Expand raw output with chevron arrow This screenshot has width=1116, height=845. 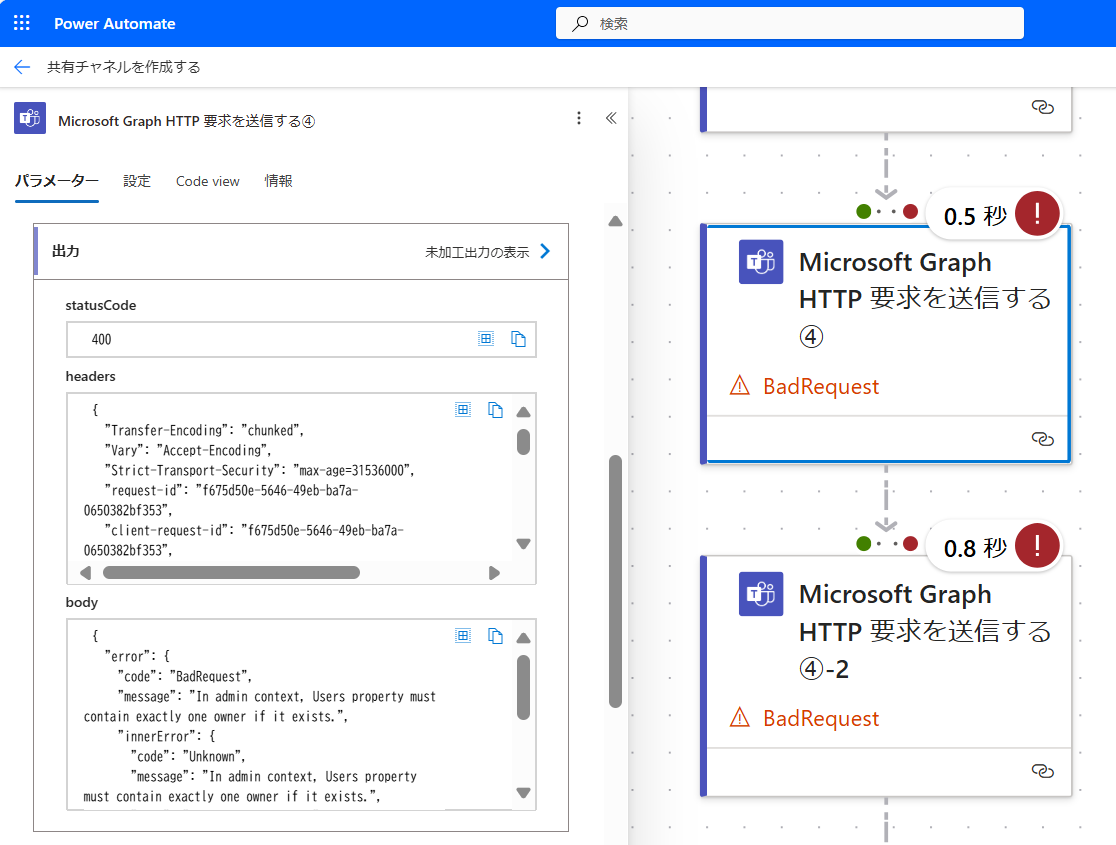(x=545, y=251)
